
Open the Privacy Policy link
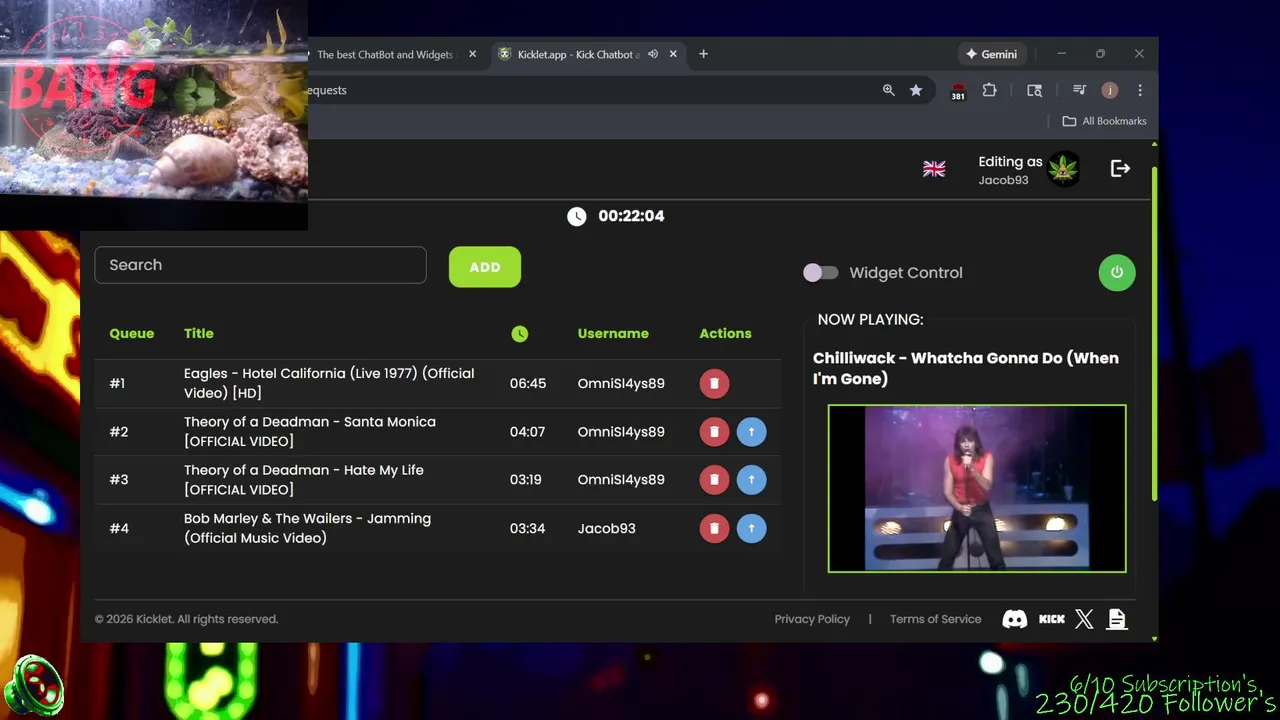tap(812, 619)
